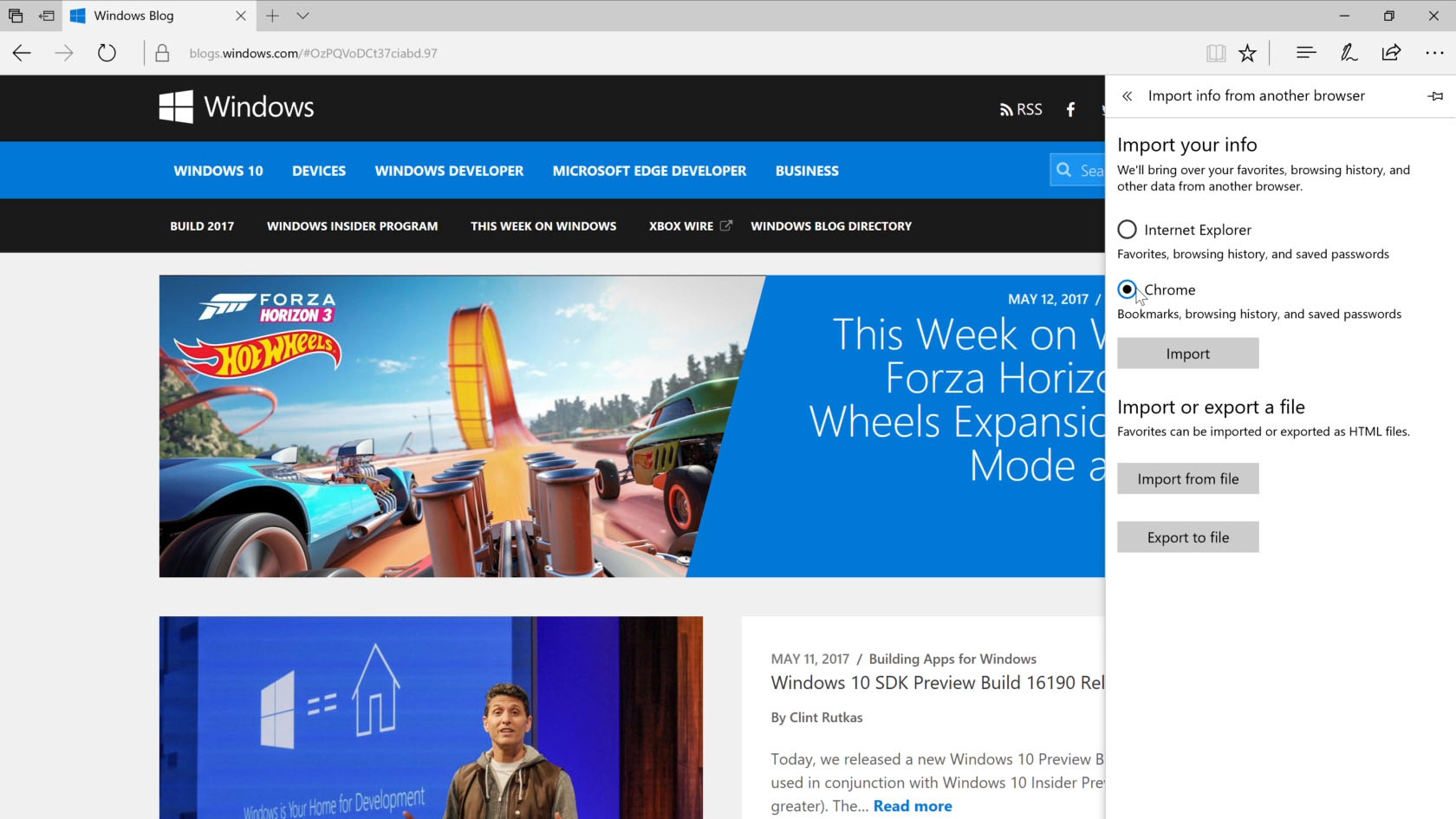Viewport: 1456px width, 819px height.
Task: Open Windows Insider Program link
Action: tap(352, 226)
